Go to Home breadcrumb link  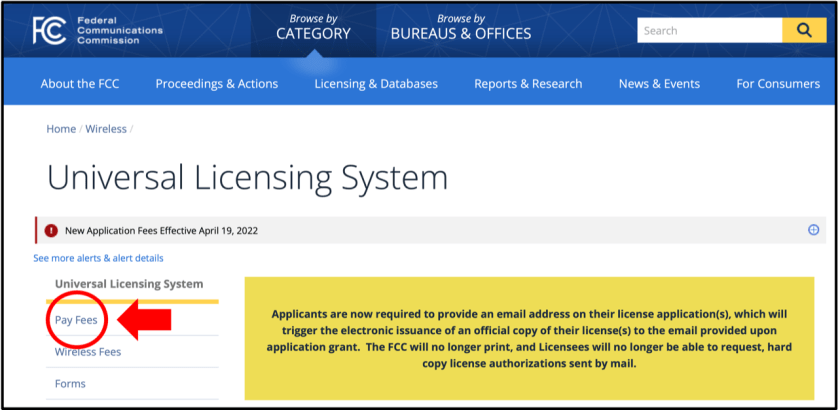click(x=61, y=129)
